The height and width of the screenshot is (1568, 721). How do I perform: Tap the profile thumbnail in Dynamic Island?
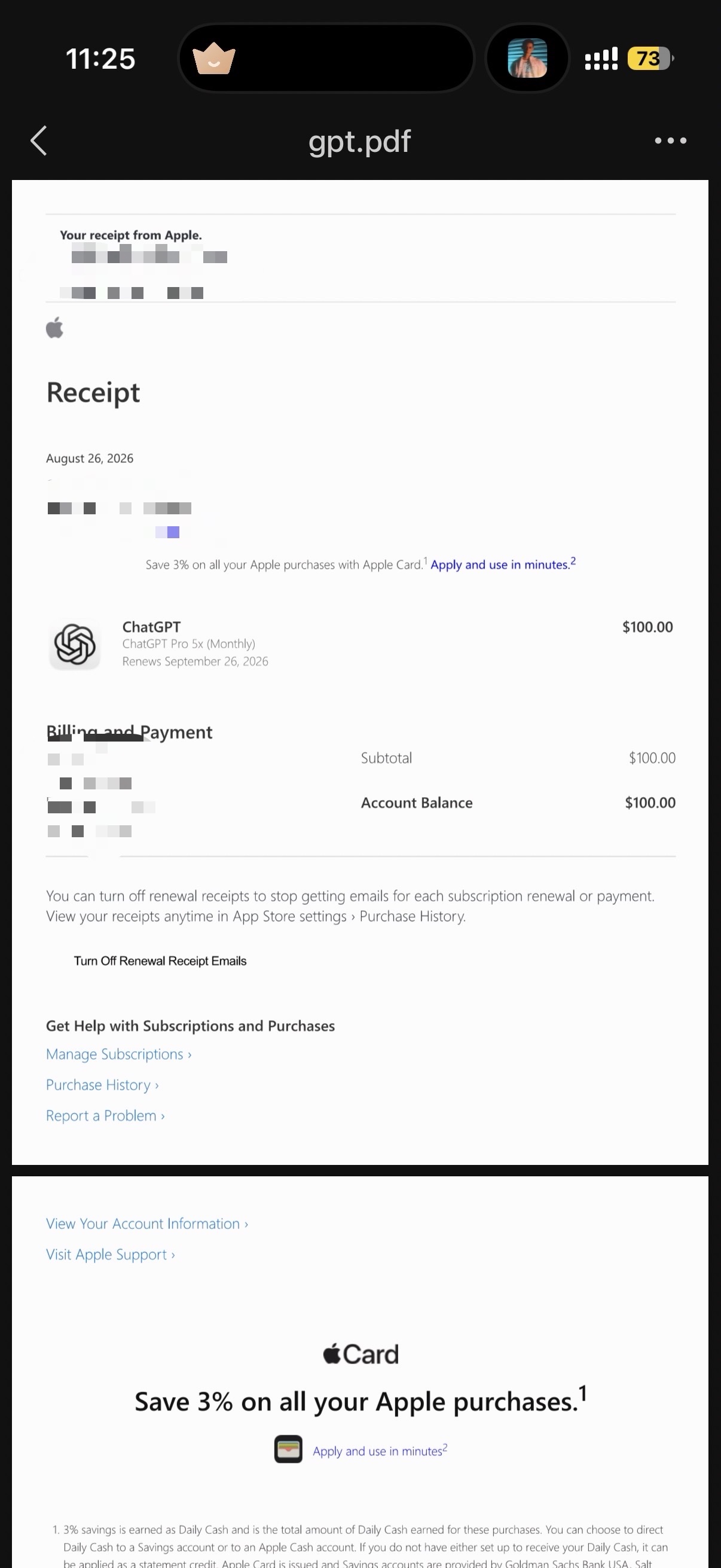527,59
